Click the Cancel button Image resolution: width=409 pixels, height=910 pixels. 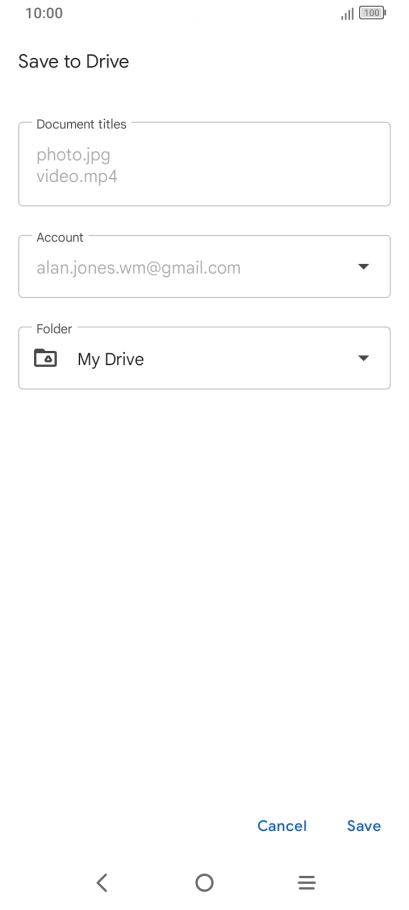click(x=282, y=826)
